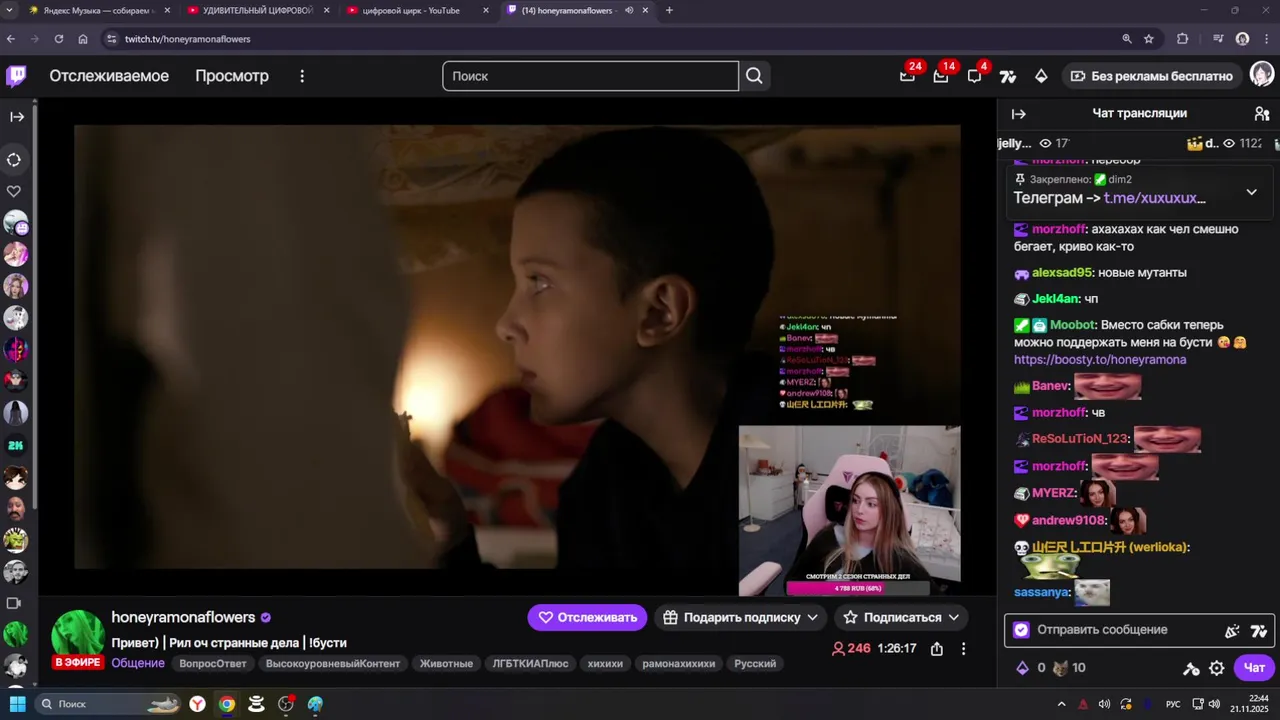Click the Moobot sender name in chat
The height and width of the screenshot is (720, 1280).
[x=1073, y=325]
